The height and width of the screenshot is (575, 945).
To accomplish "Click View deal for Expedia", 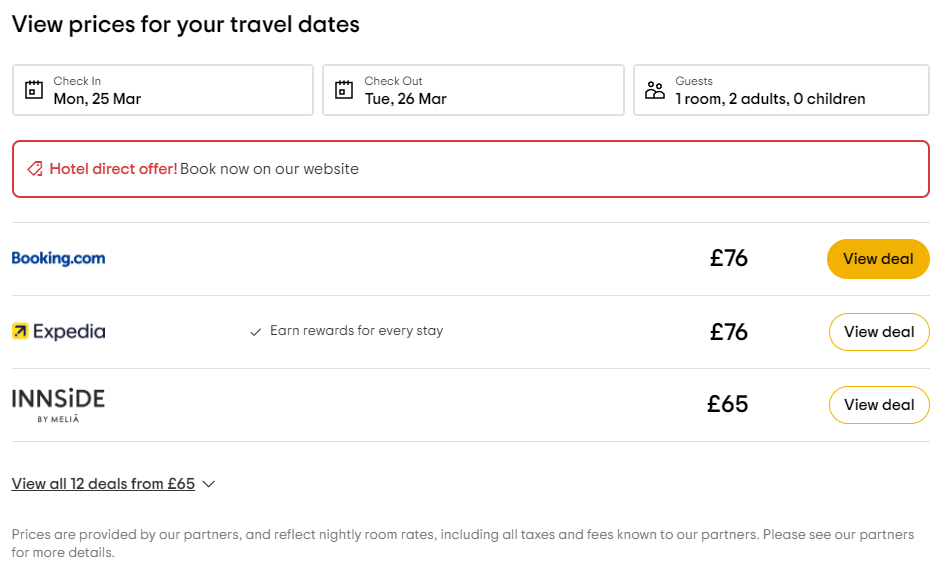I will [x=878, y=332].
